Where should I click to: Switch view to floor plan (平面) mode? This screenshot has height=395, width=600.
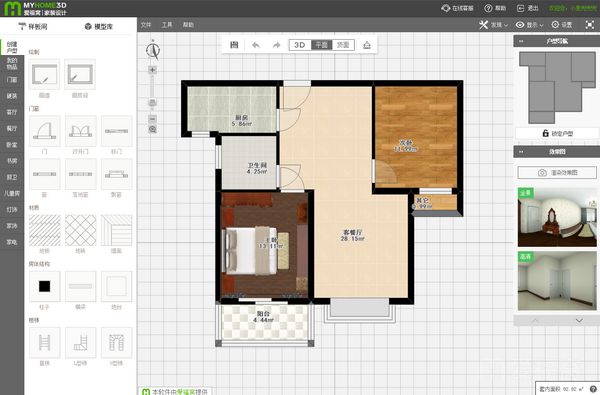coord(321,45)
